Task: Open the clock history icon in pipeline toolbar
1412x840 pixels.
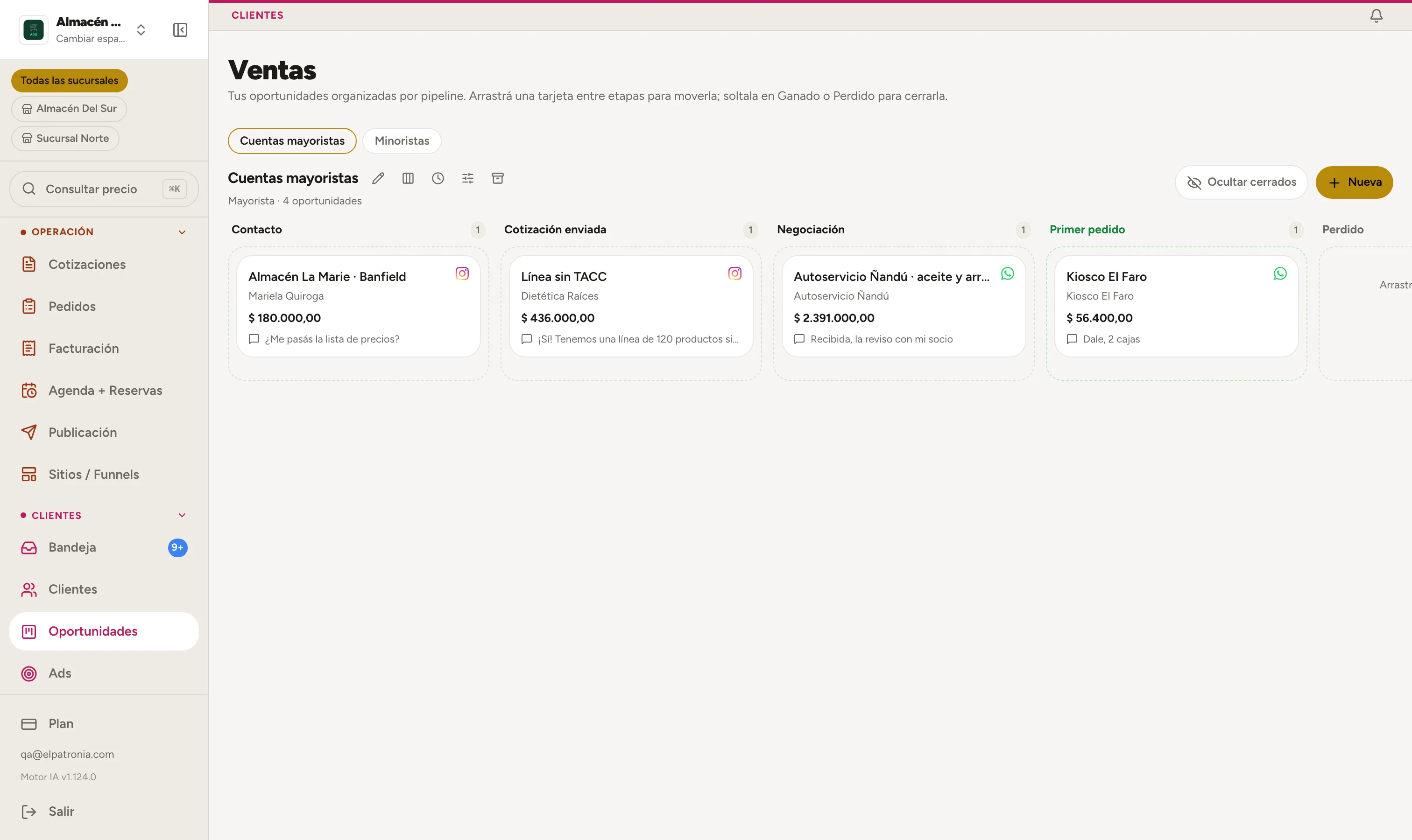Action: tap(438, 178)
